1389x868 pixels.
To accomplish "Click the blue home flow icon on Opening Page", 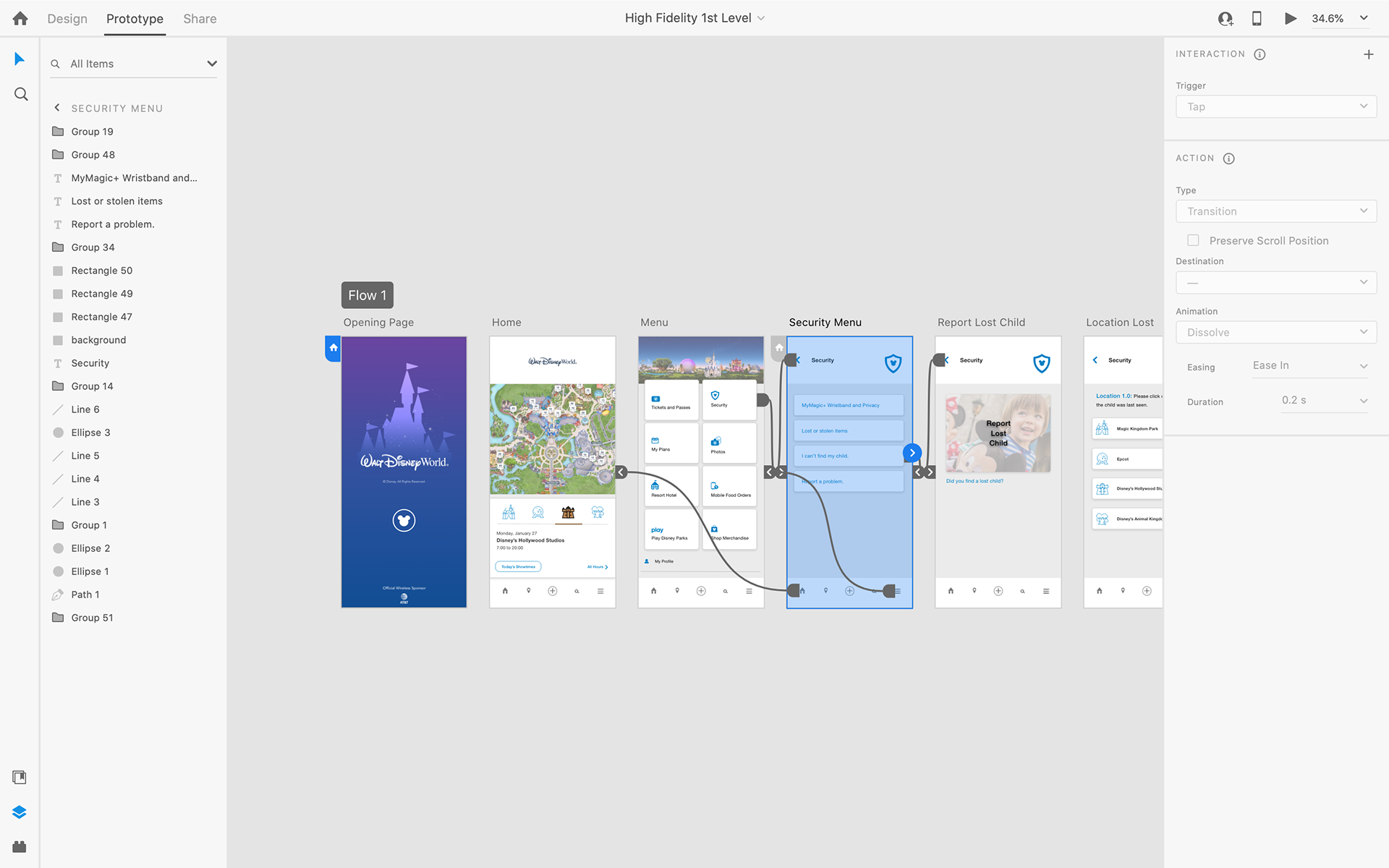I will click(333, 348).
